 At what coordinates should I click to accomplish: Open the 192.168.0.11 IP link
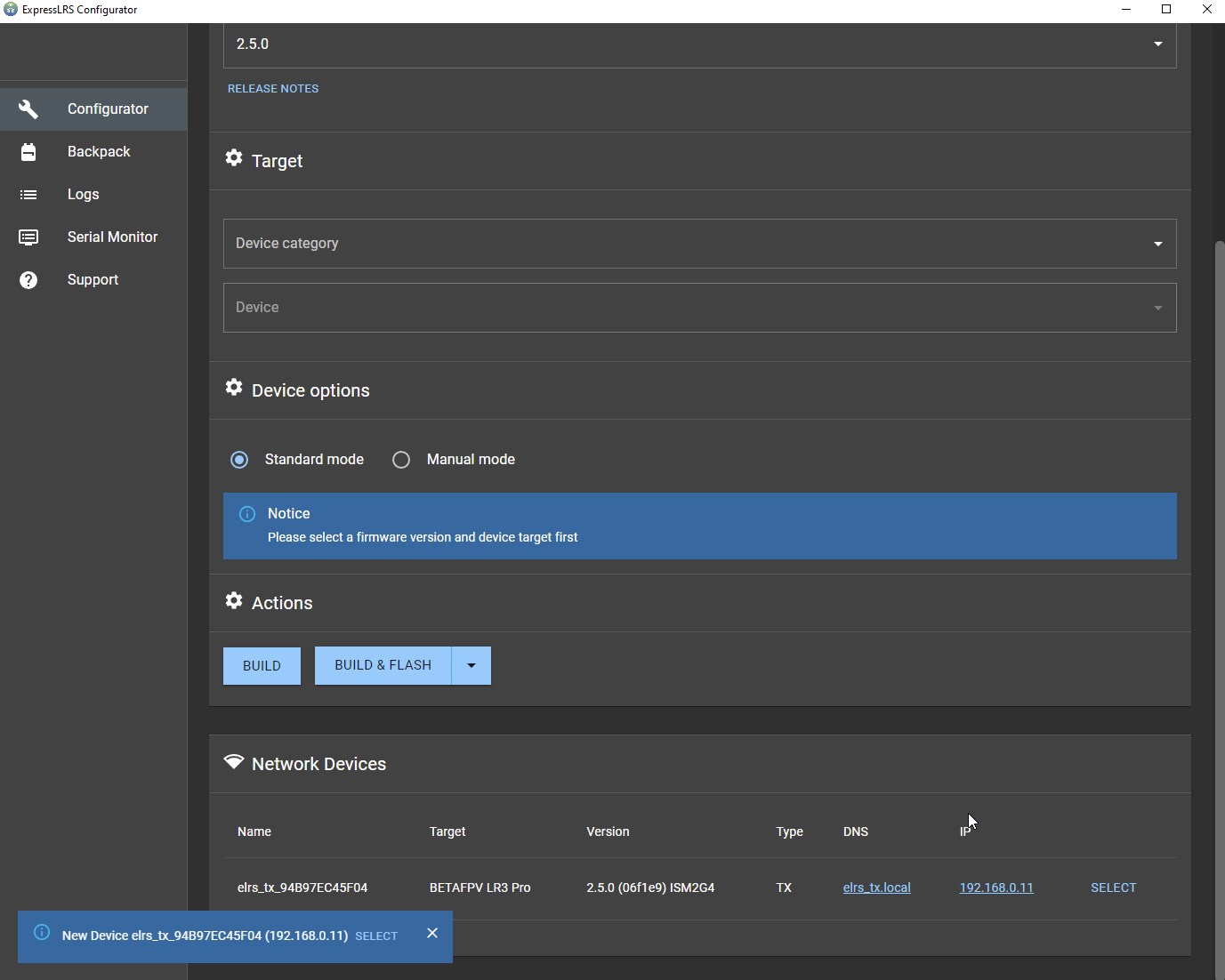996,888
